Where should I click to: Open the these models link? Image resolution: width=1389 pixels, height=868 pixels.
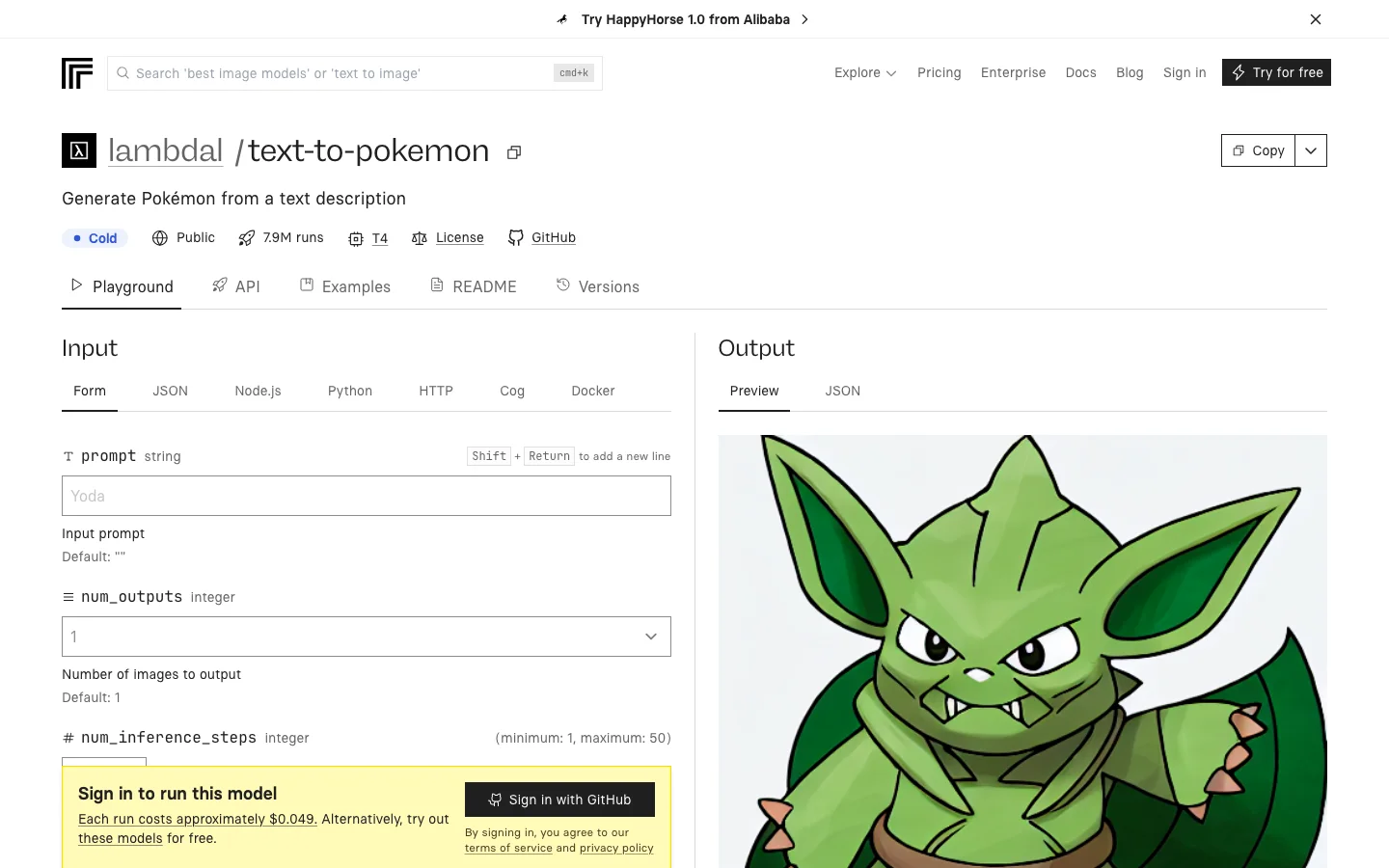121,839
